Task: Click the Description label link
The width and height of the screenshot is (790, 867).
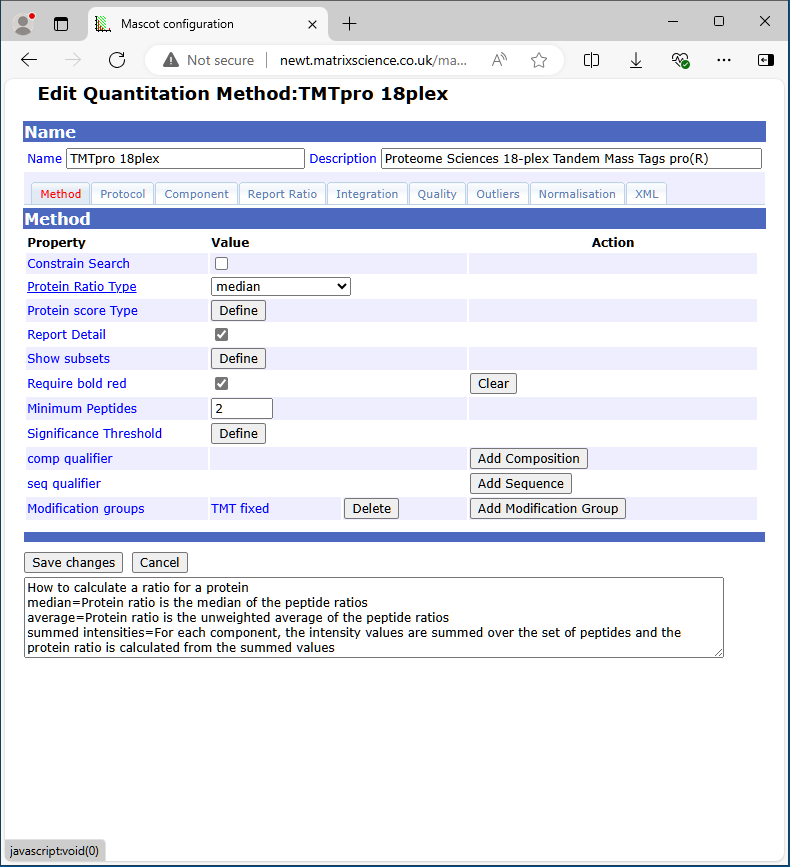Action: tap(343, 159)
